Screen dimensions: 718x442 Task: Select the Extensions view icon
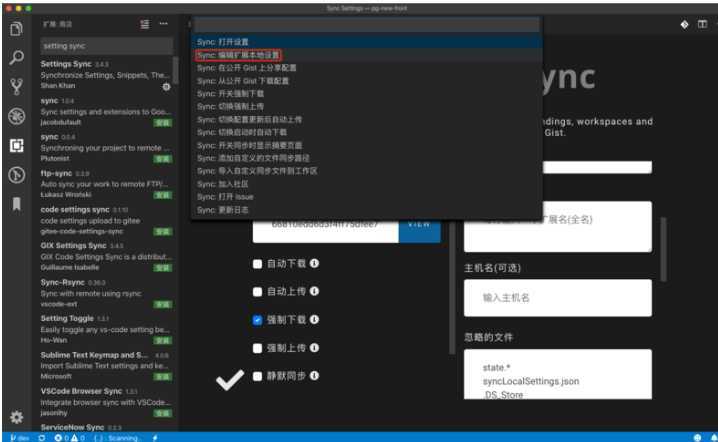click(x=16, y=145)
